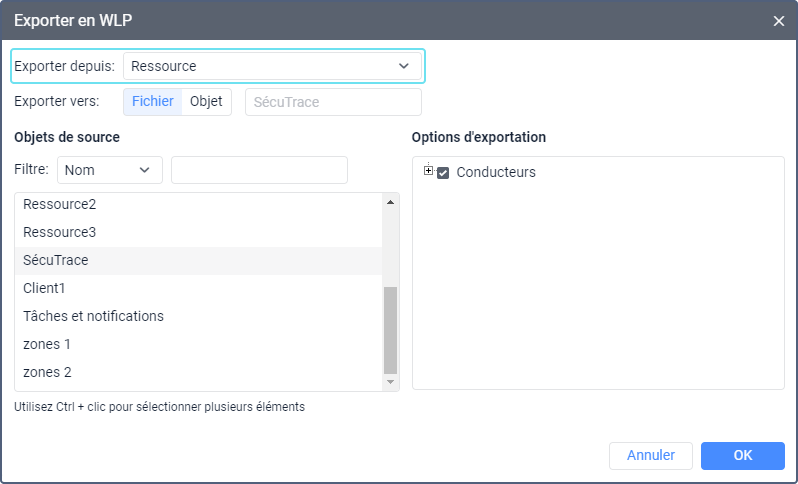Confirm the export with OK
Image resolution: width=798 pixels, height=484 pixels.
point(742,455)
